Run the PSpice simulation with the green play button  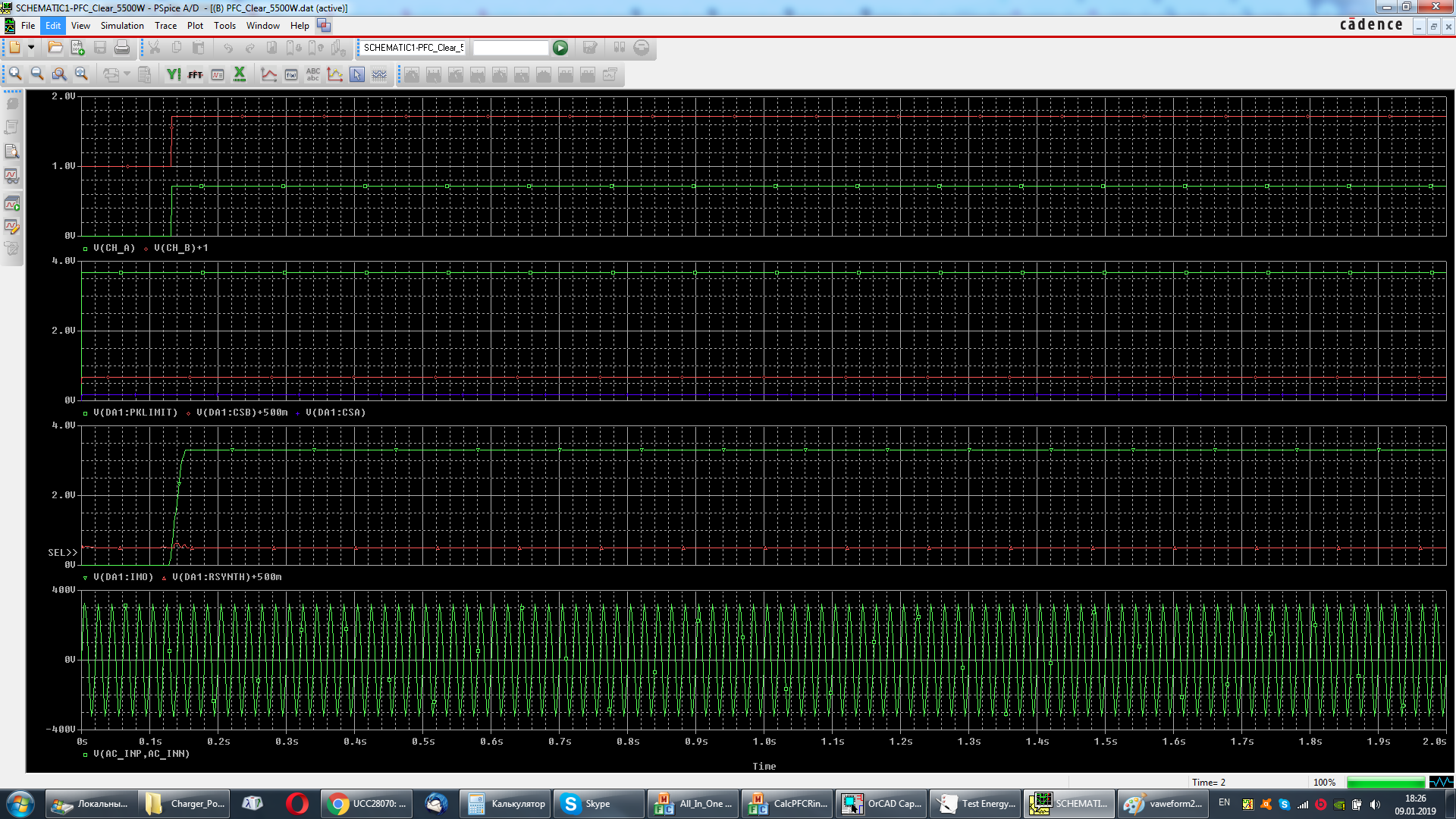560,48
